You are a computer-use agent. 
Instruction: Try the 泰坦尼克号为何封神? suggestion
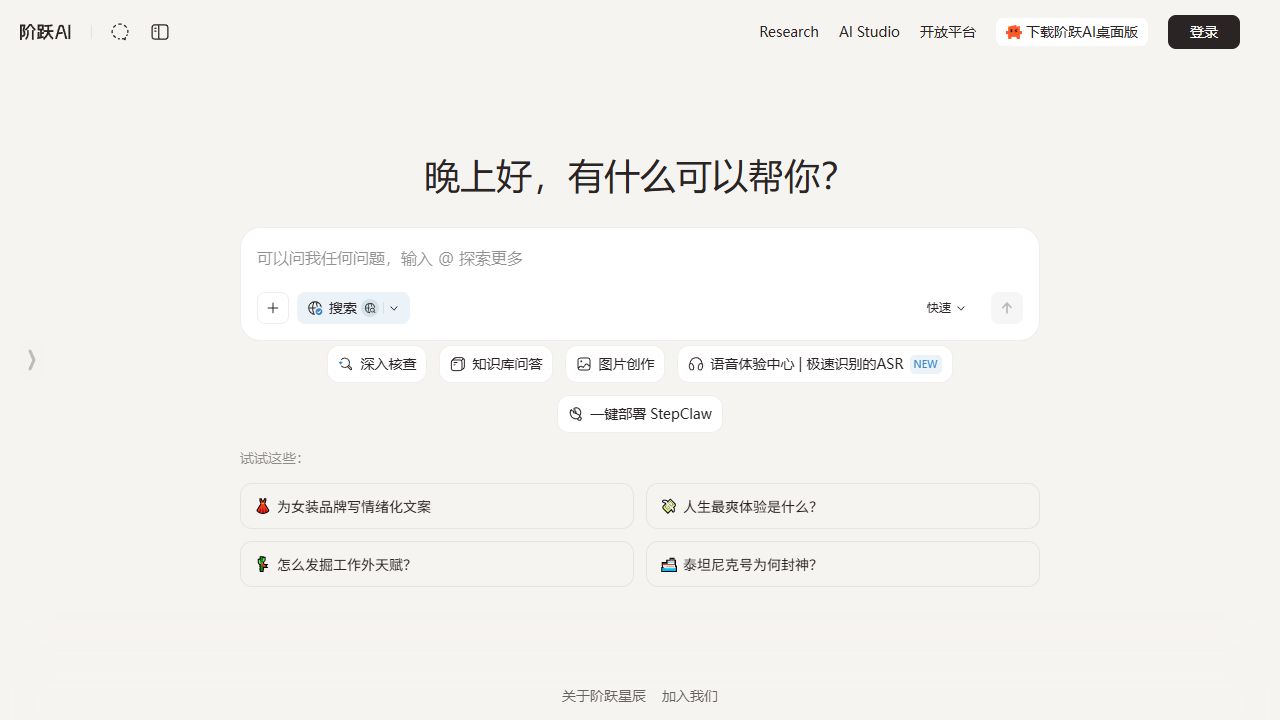tap(843, 564)
